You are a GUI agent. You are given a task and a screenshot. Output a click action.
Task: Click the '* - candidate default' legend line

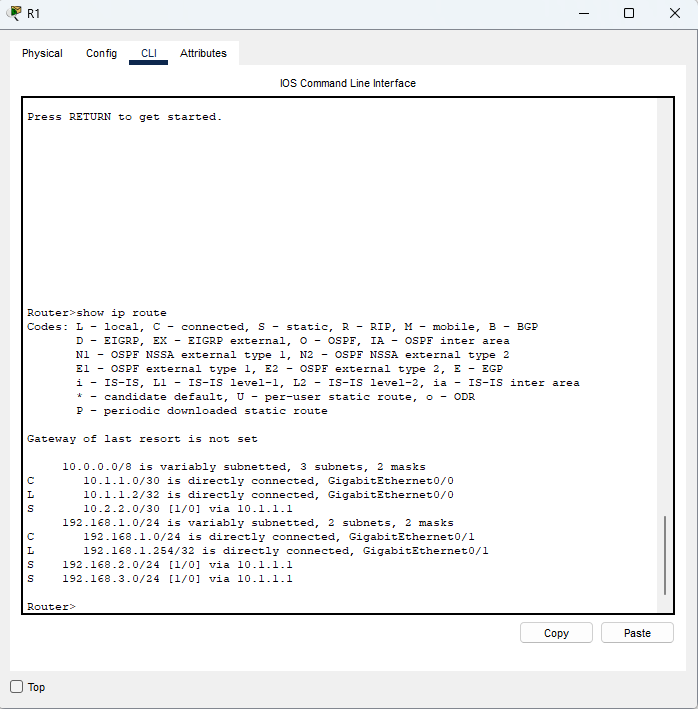275,397
